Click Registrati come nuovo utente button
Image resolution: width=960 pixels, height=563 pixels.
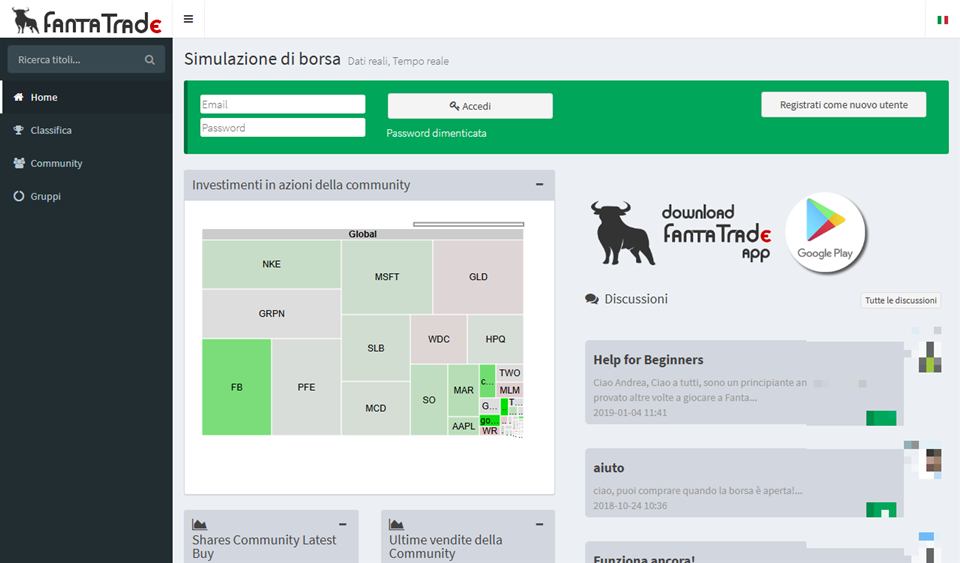[844, 105]
